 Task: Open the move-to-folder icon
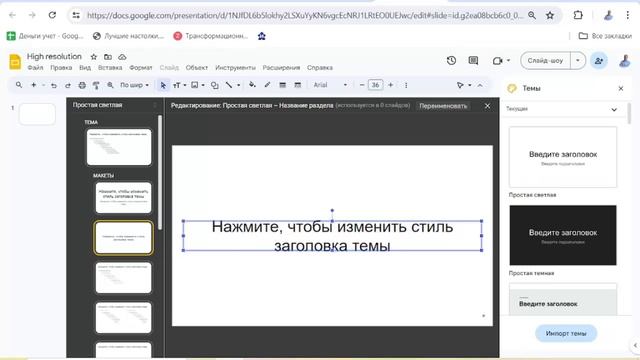[108, 57]
